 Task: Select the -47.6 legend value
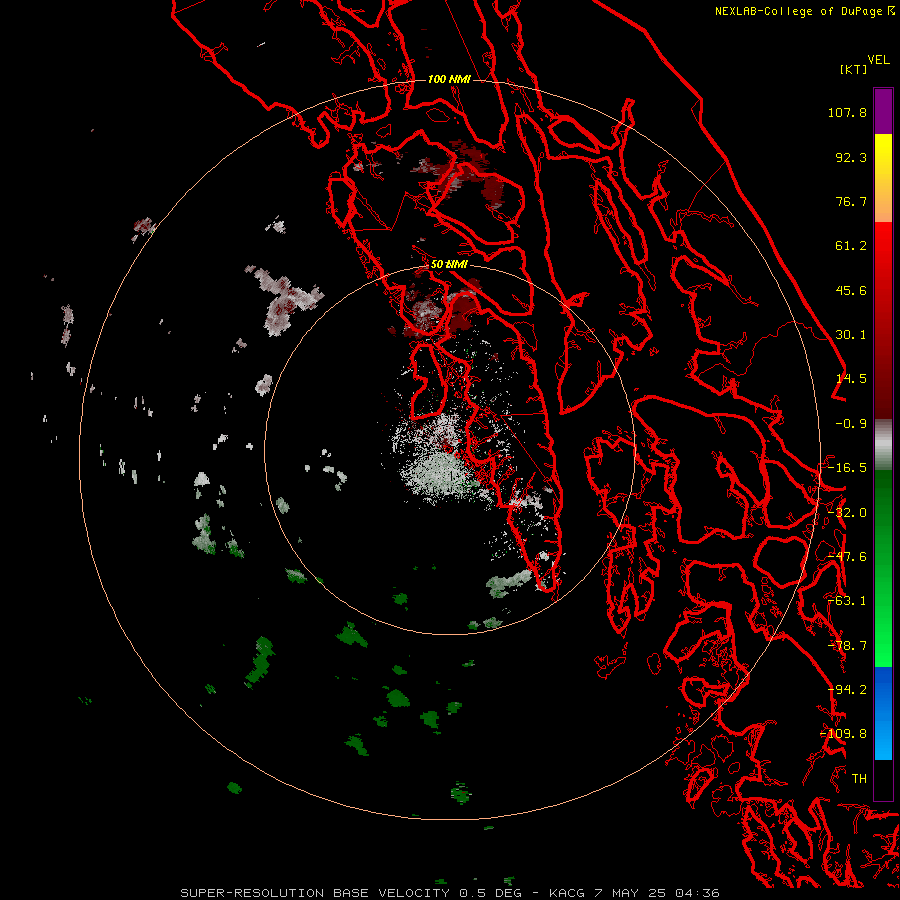pos(847,557)
